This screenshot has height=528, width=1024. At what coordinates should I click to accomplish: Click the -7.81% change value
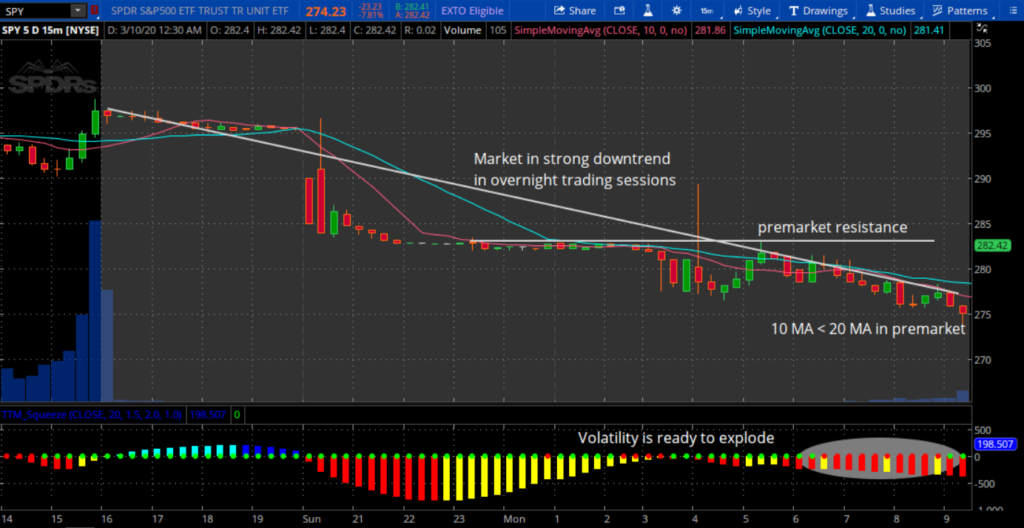pyautogui.click(x=372, y=14)
